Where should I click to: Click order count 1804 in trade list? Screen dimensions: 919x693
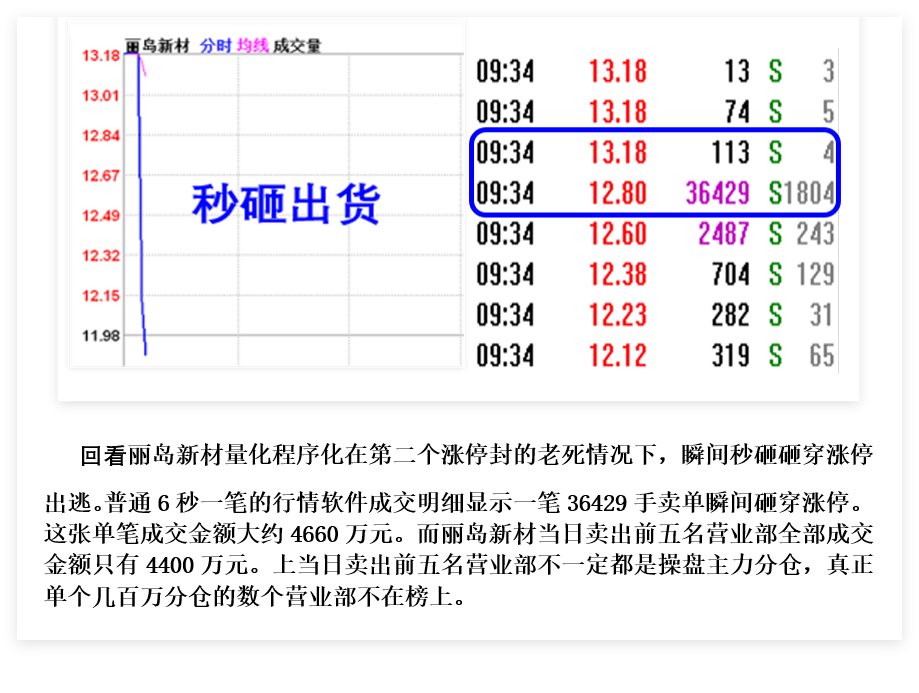[x=809, y=193]
